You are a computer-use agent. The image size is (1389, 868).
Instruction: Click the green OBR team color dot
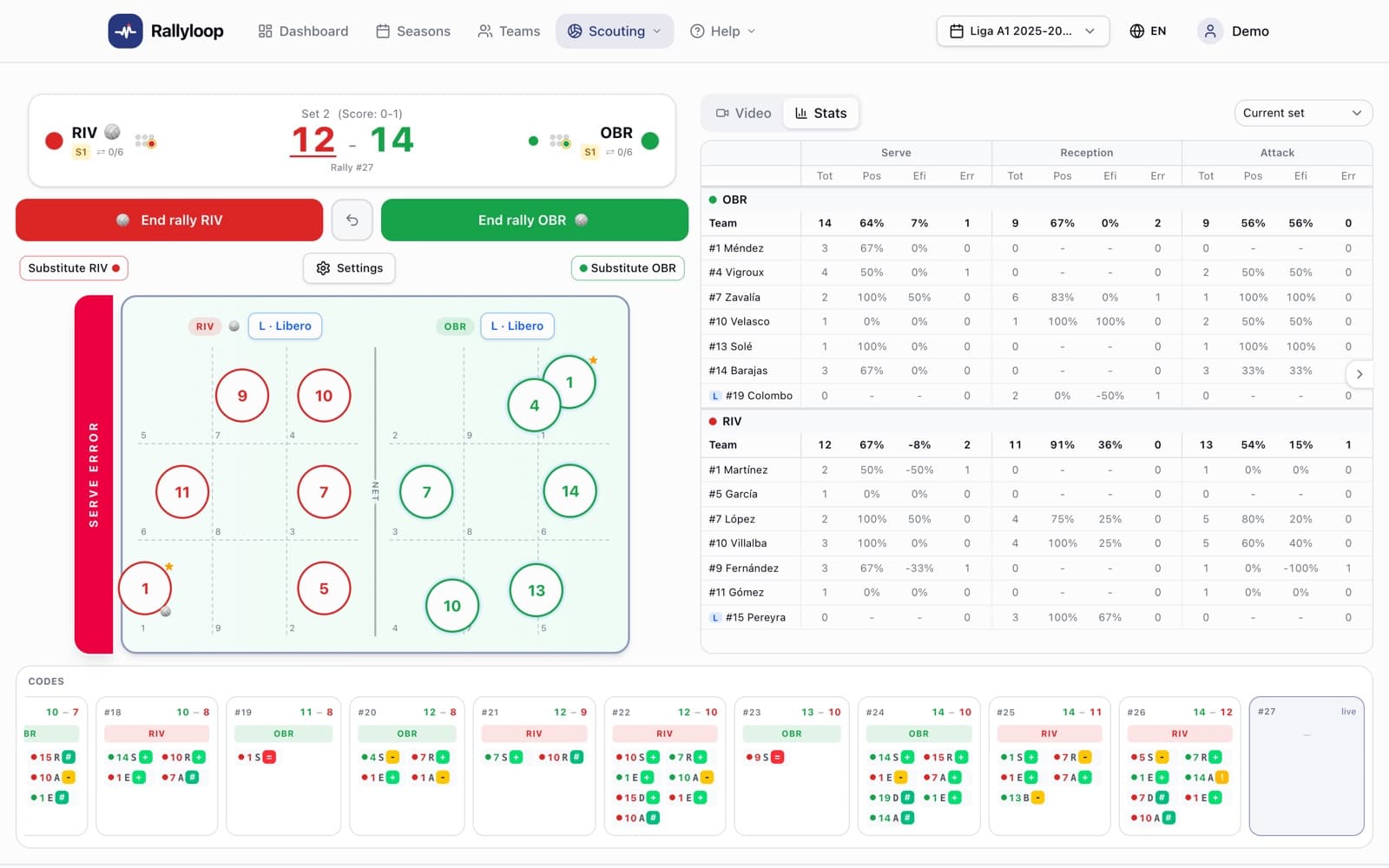[649, 141]
